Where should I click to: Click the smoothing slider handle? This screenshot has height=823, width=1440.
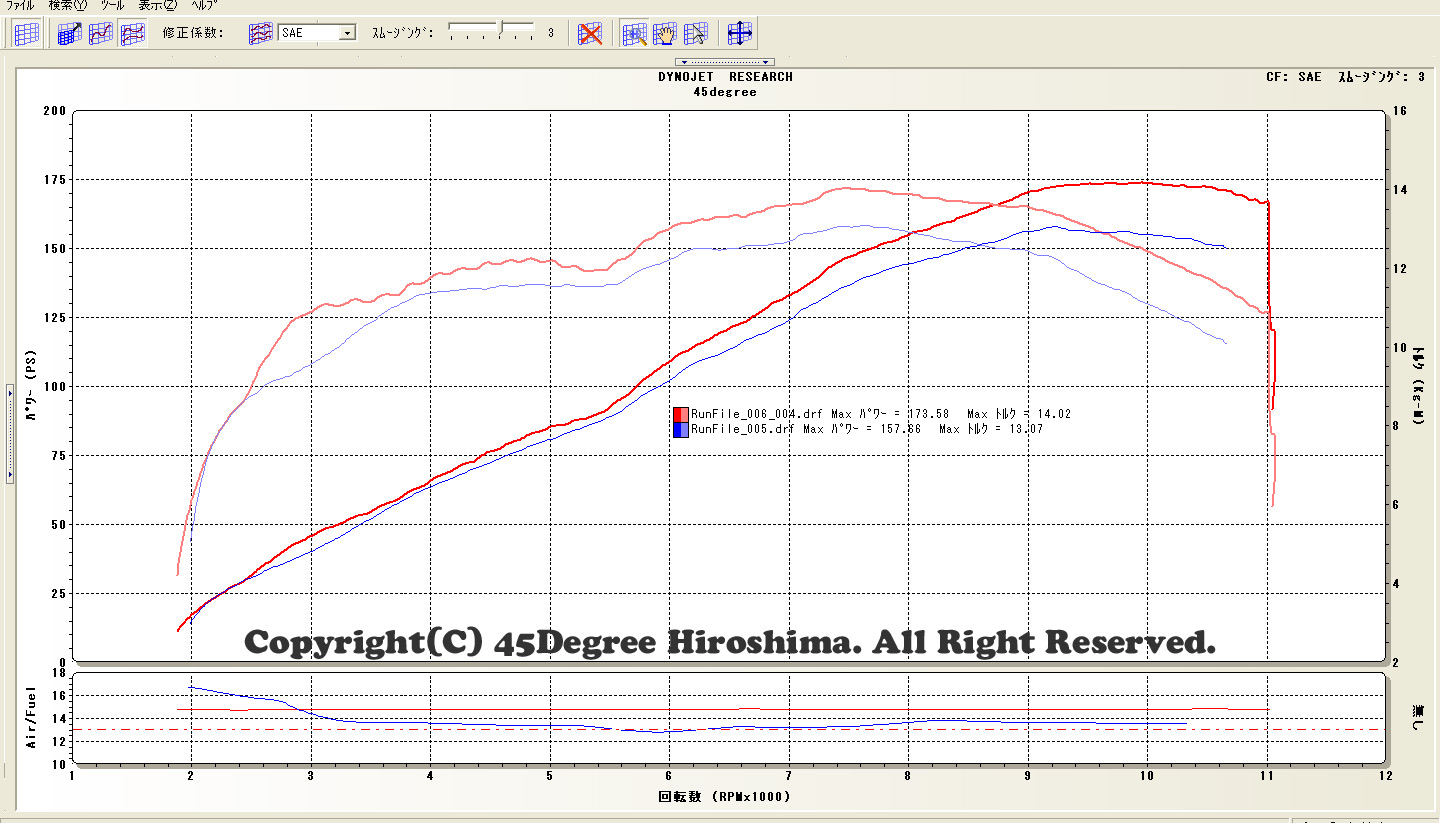502,27
